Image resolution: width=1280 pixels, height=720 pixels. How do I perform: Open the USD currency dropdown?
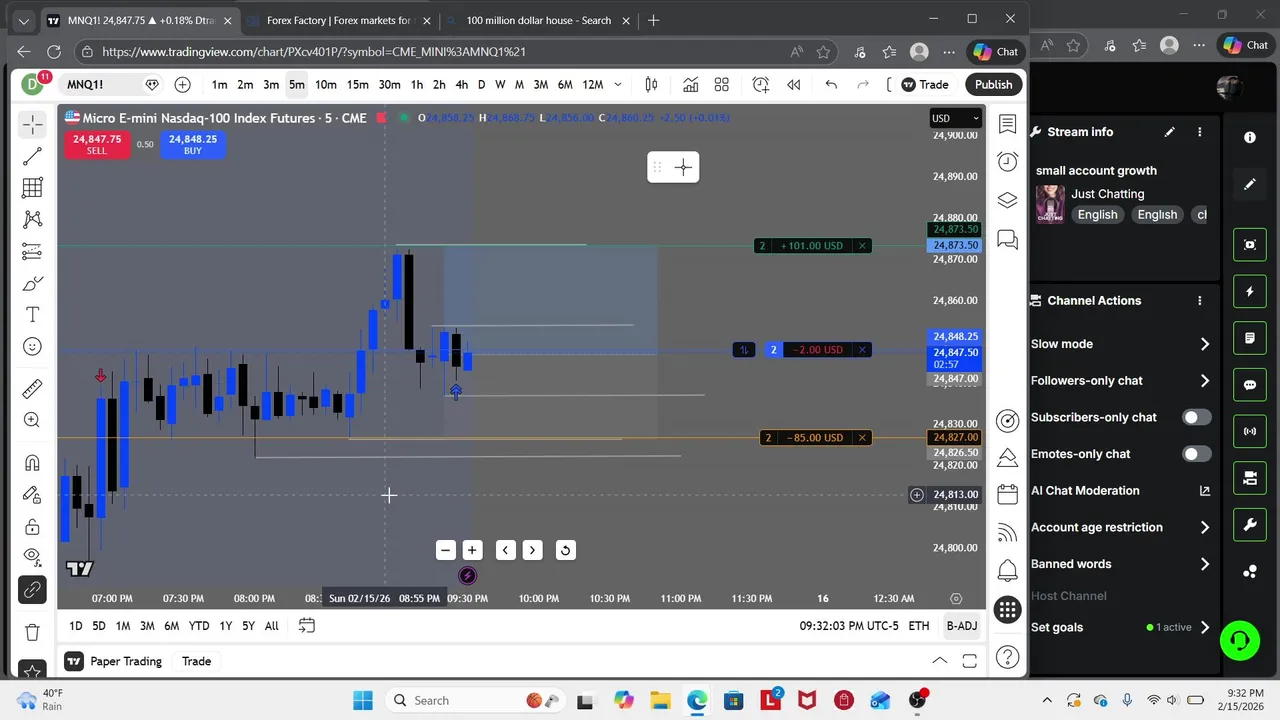pyautogui.click(x=955, y=118)
